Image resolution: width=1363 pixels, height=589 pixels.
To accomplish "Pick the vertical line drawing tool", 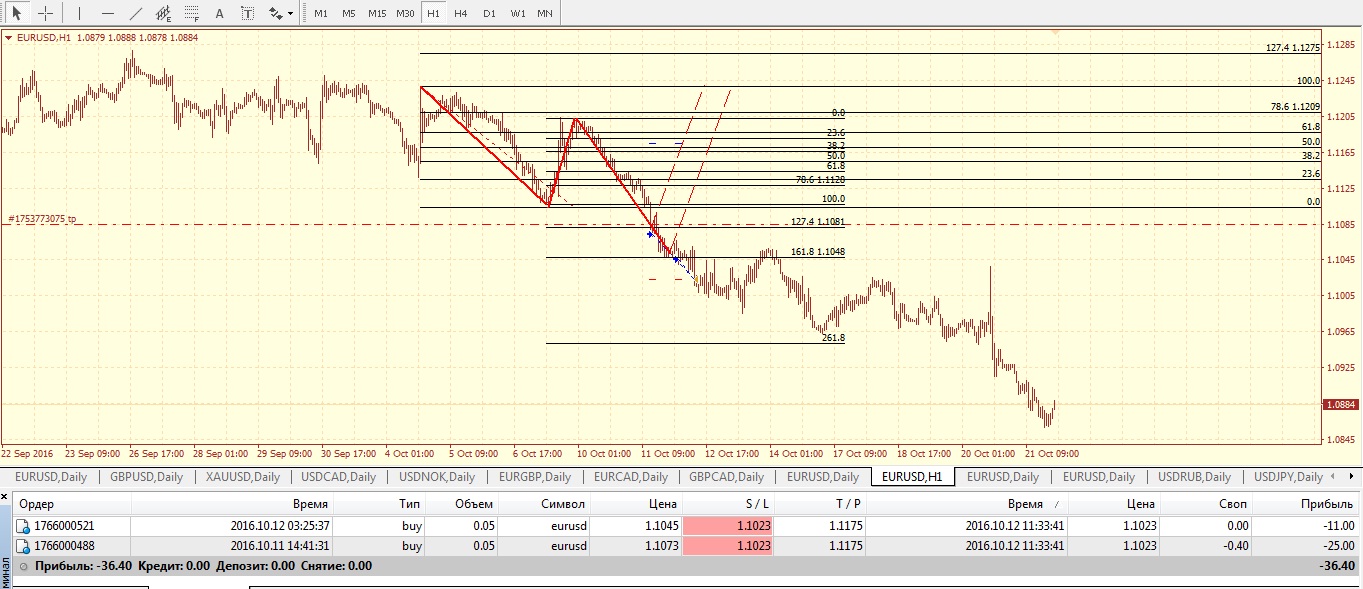I will [x=80, y=14].
